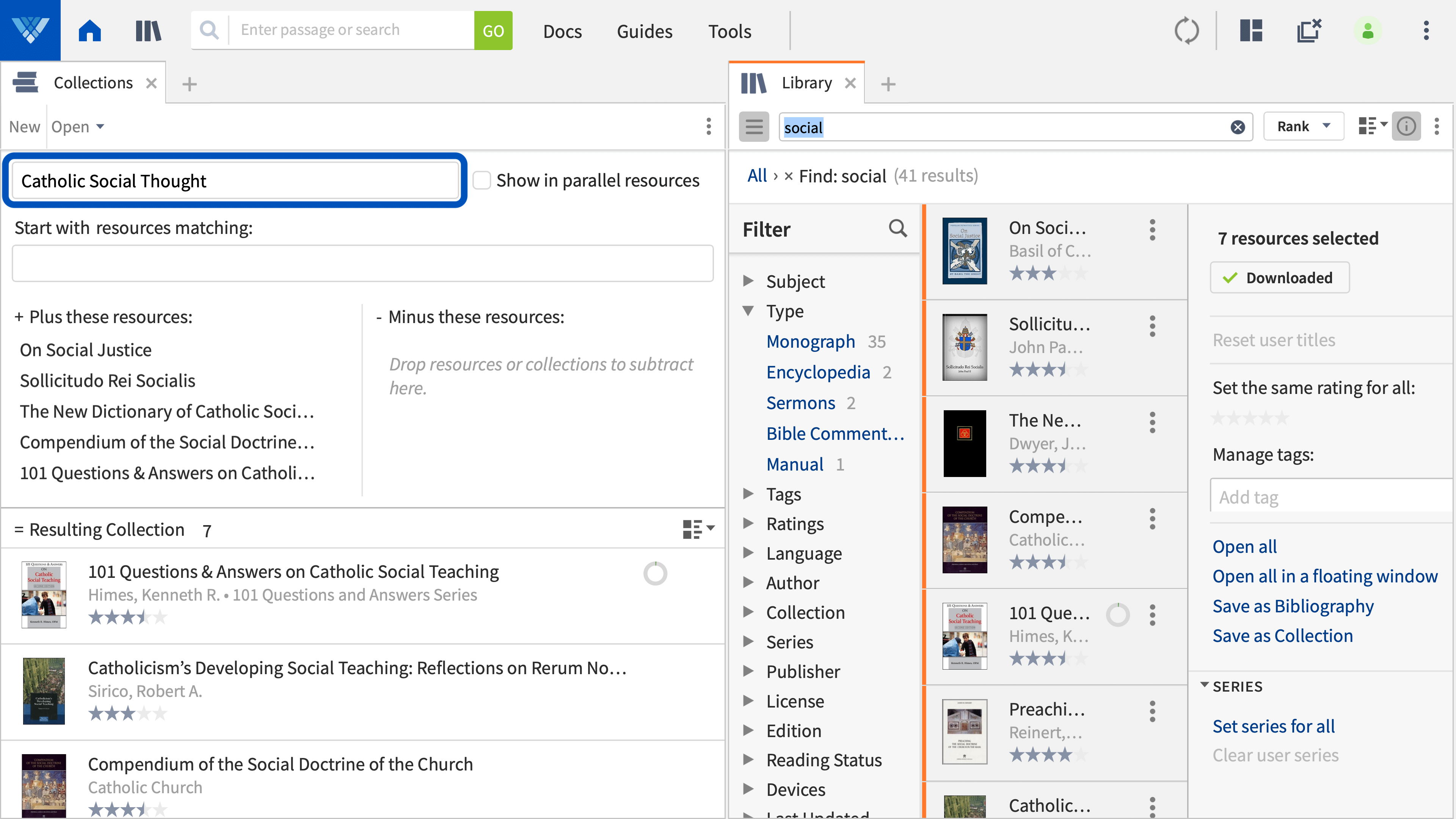Screen dimensions: 1456x819
Task: Click the Collections panel stack icon
Action: click(x=25, y=83)
